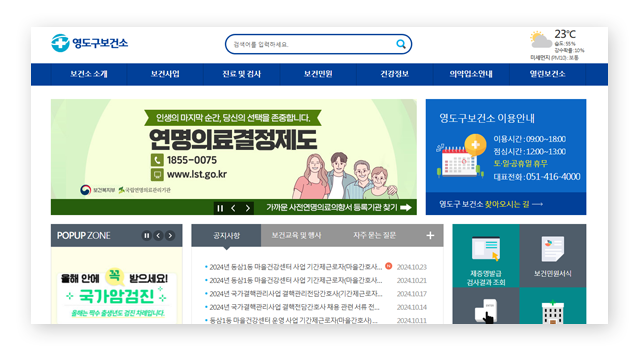
Task: Open the 보건사업 menu
Action: (x=165, y=74)
